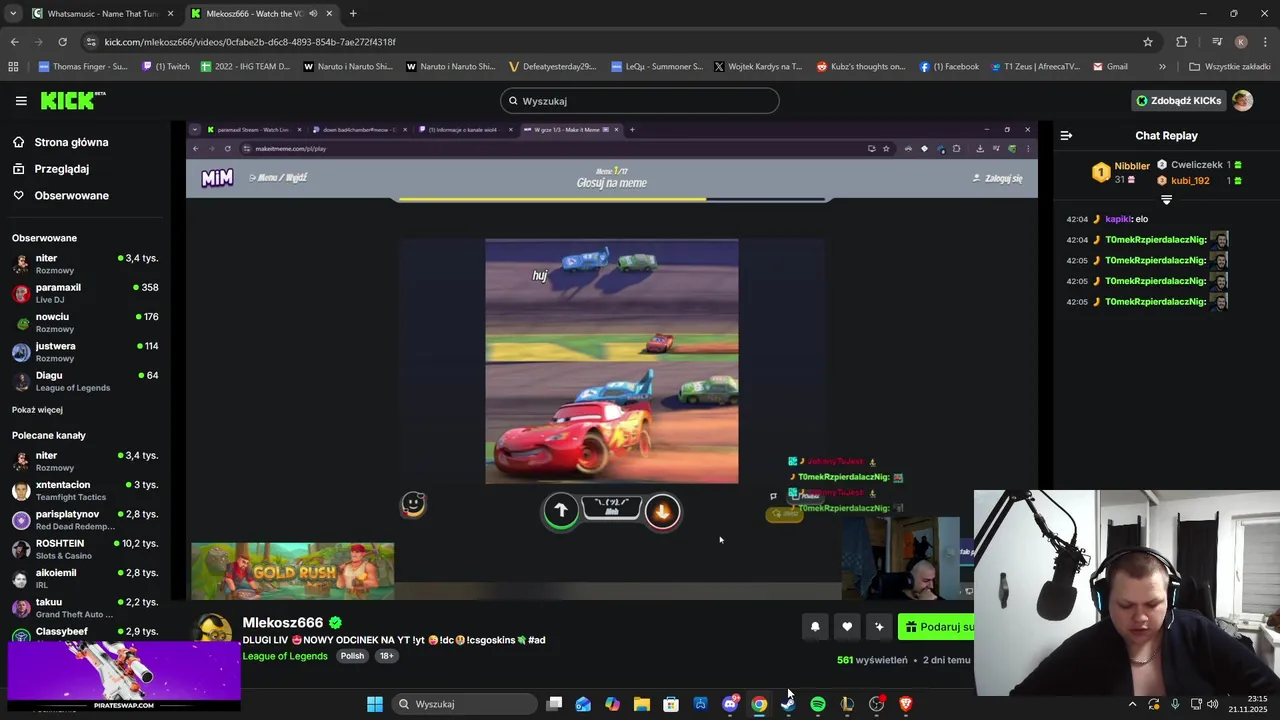Expand the chat leaderboard arrow
The width and height of the screenshot is (1280, 720).
pyautogui.click(x=1166, y=200)
